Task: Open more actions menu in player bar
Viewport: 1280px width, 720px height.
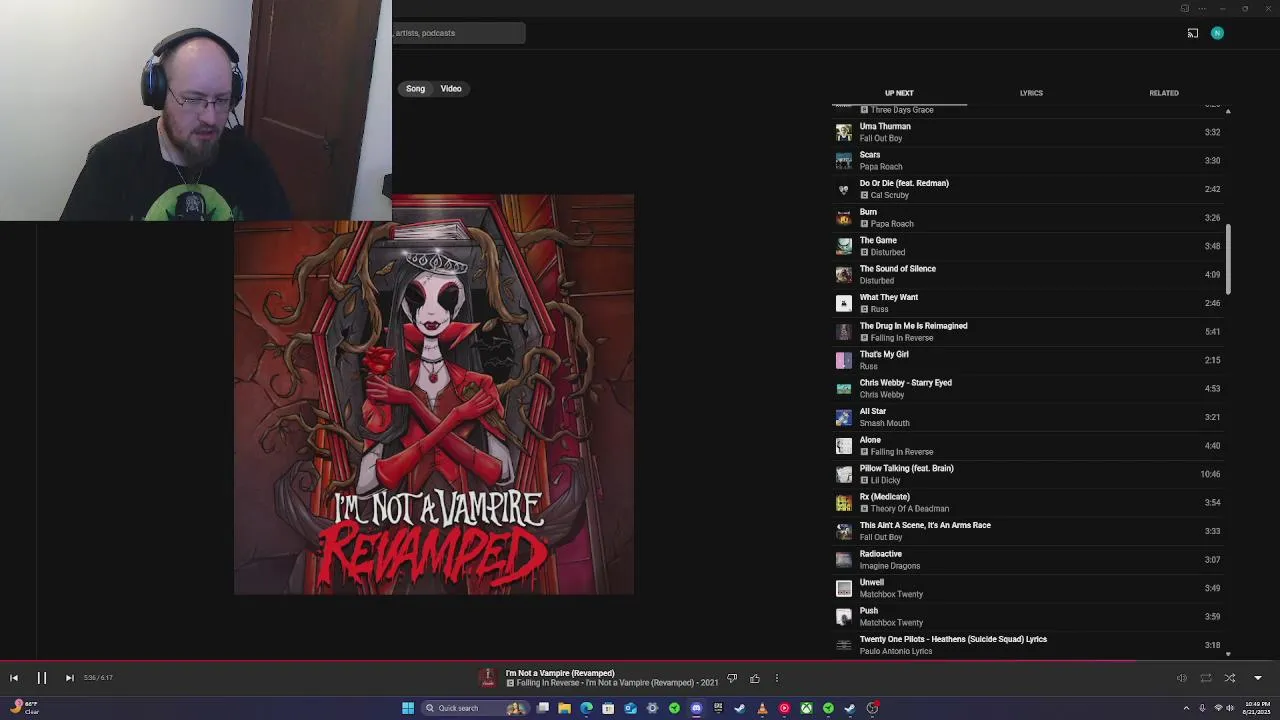Action: (x=777, y=678)
